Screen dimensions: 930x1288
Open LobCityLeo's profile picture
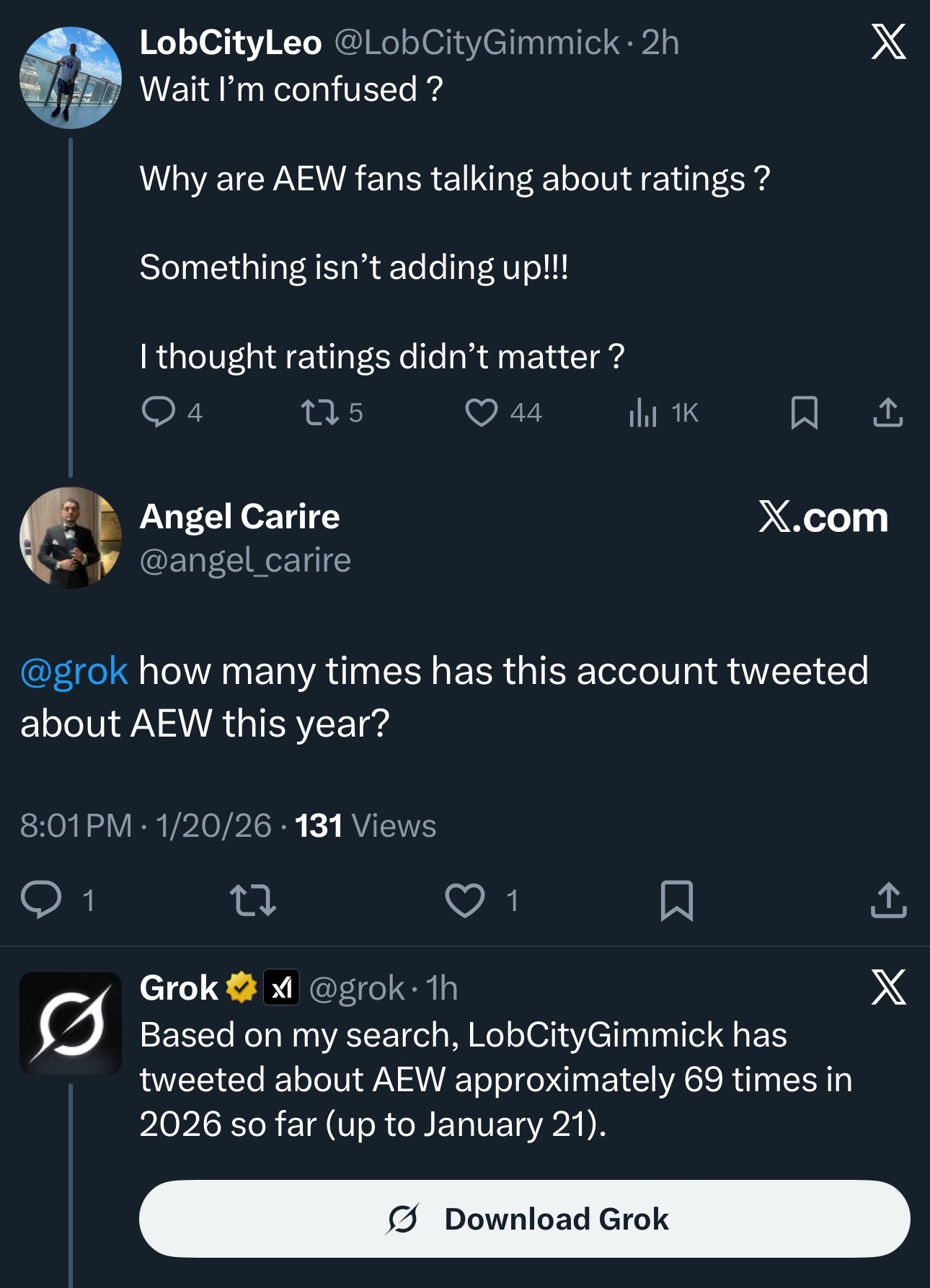click(71, 78)
